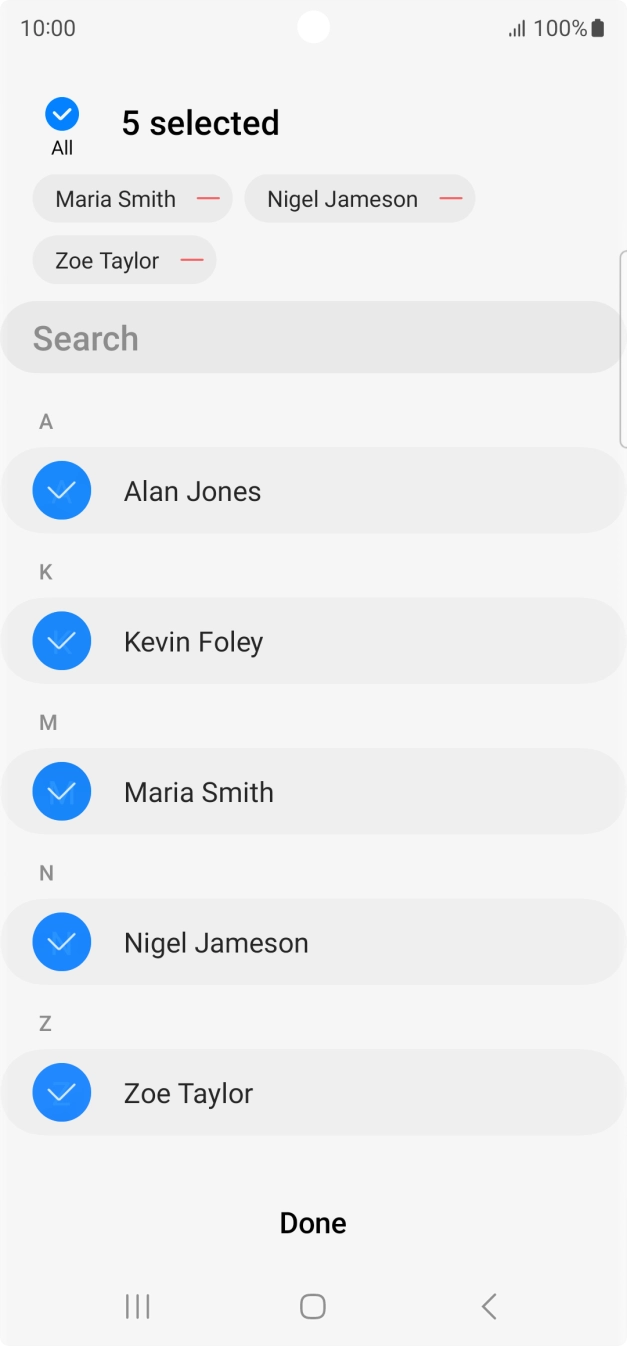This screenshot has height=1346, width=627.
Task: Remove Maria Smith chip with minus icon
Action: coord(208,199)
